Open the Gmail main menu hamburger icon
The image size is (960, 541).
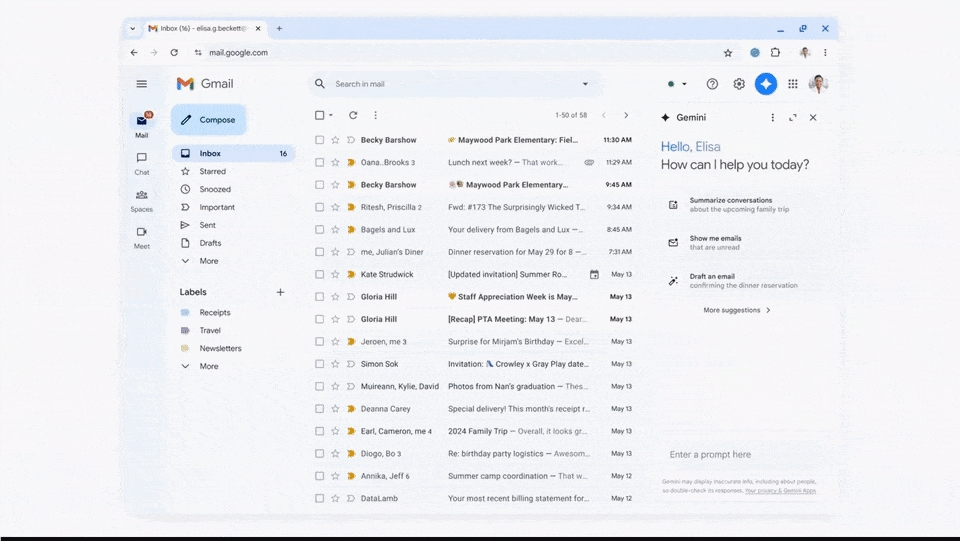point(141,84)
